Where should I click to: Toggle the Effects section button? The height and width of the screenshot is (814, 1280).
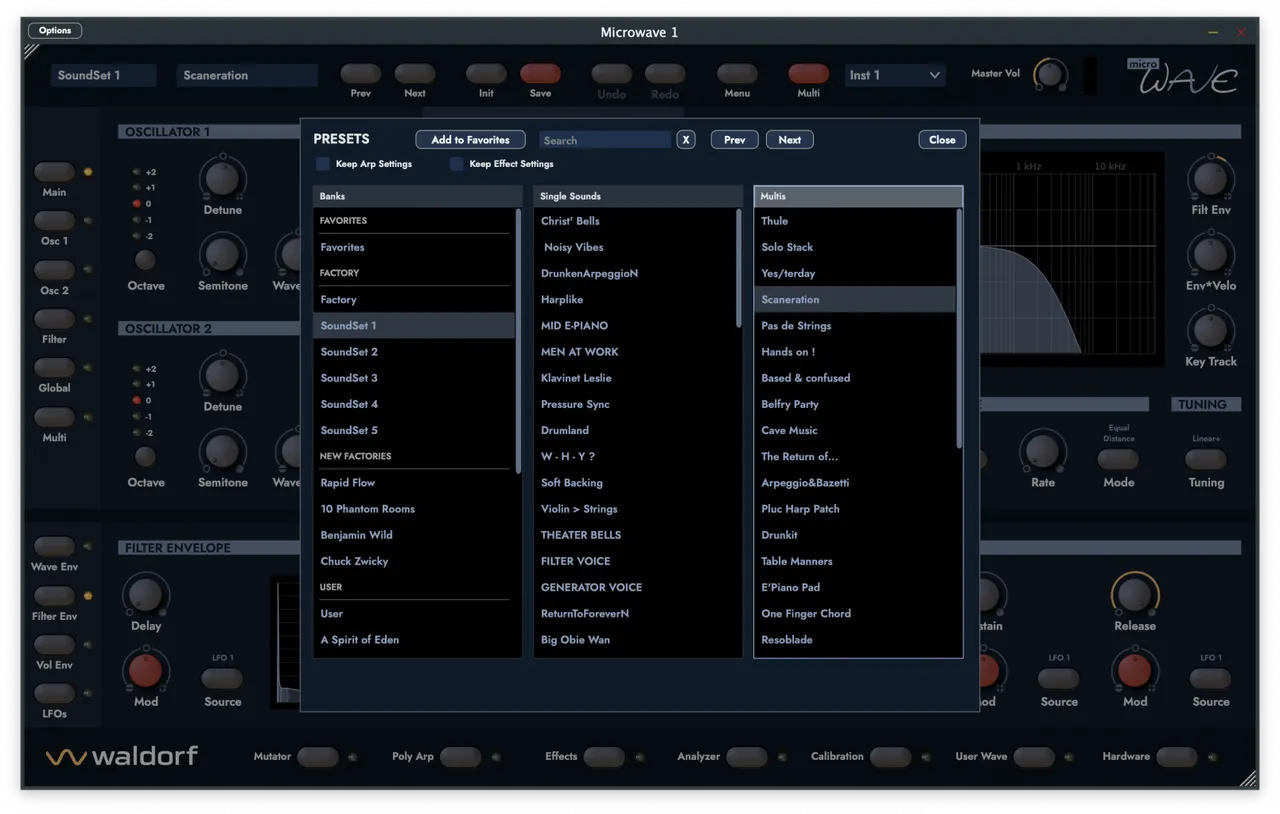point(604,757)
